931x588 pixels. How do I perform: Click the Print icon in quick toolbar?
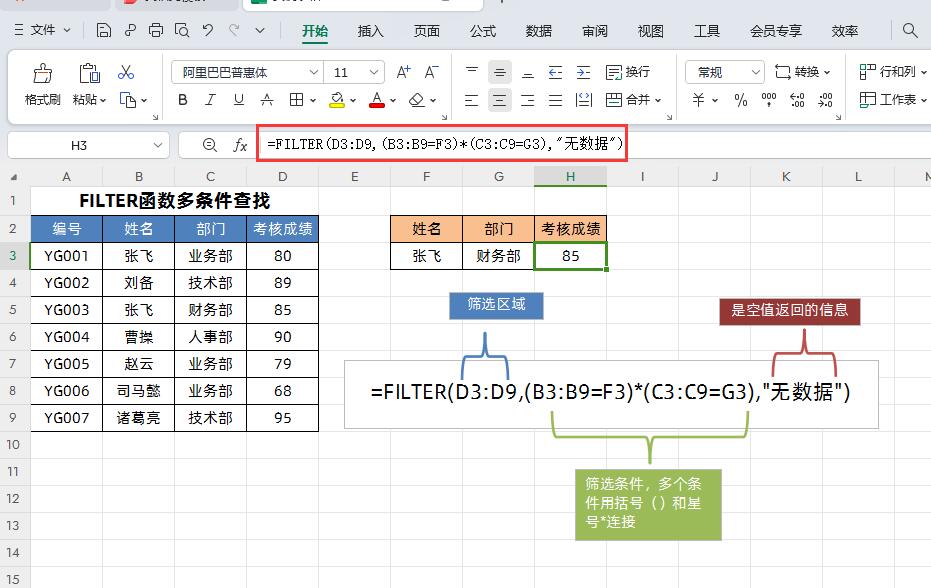(x=156, y=31)
